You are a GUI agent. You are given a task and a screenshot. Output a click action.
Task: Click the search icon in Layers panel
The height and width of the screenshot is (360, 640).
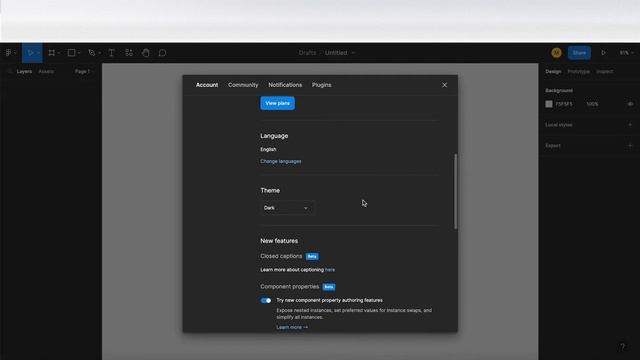click(x=10, y=71)
